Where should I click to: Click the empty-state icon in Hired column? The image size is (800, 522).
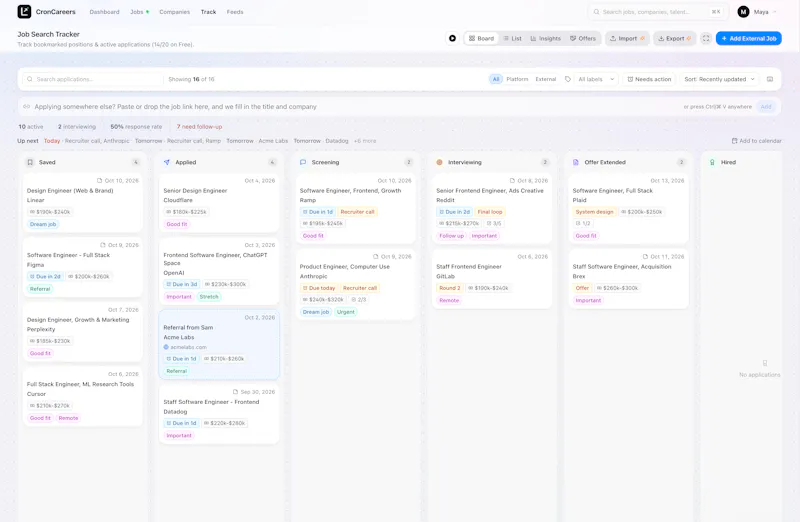pos(765,363)
